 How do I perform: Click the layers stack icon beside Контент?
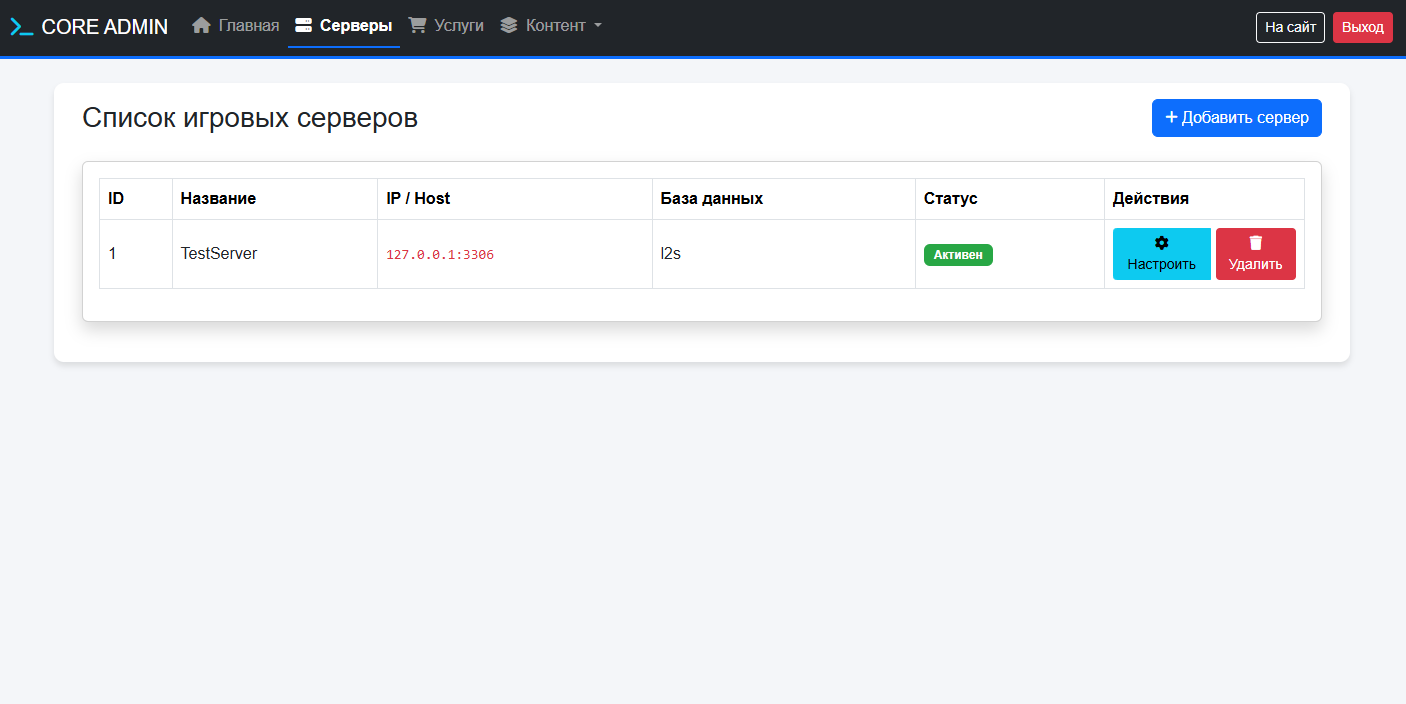pyautogui.click(x=509, y=25)
